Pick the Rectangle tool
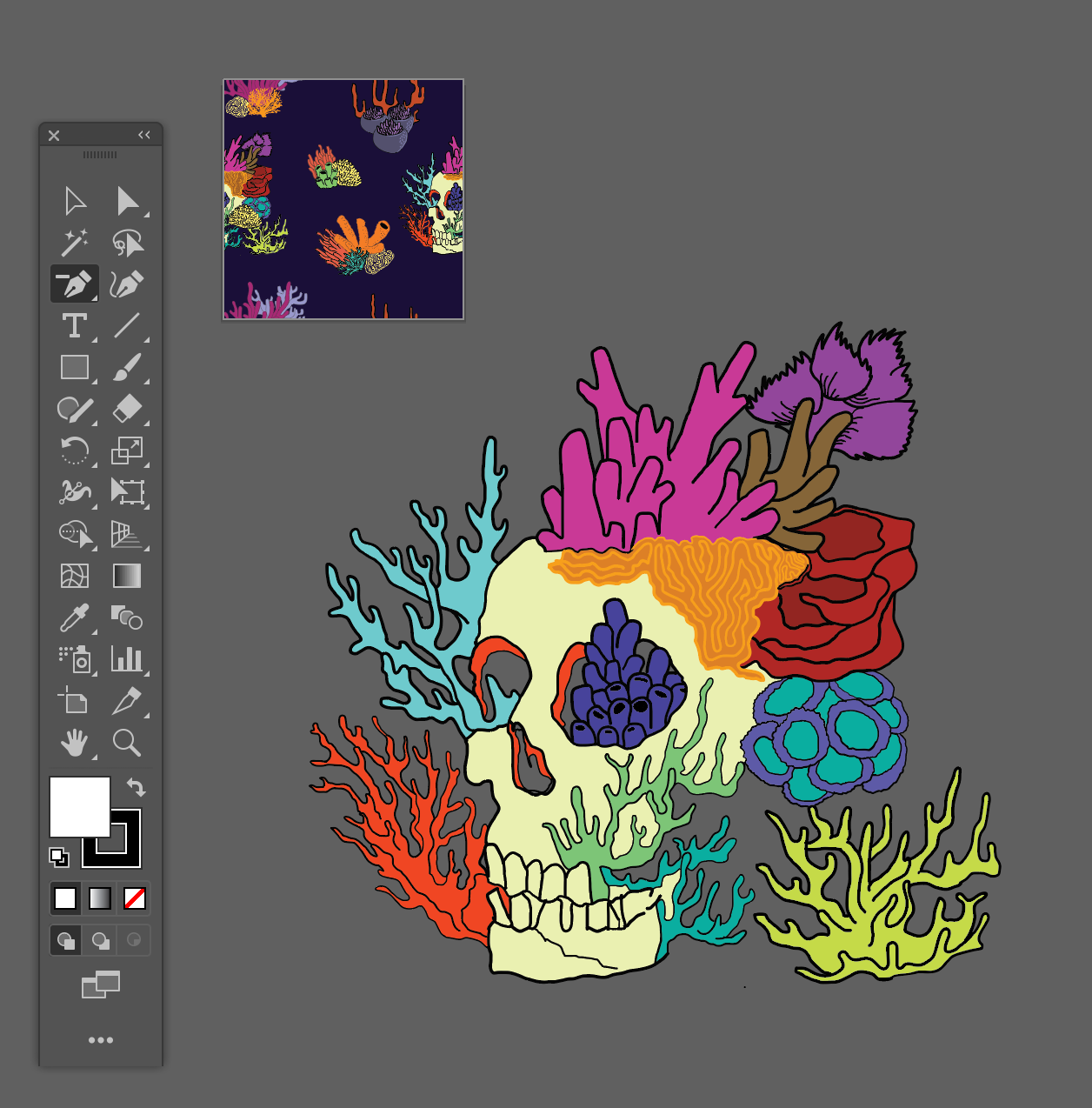 [75, 367]
